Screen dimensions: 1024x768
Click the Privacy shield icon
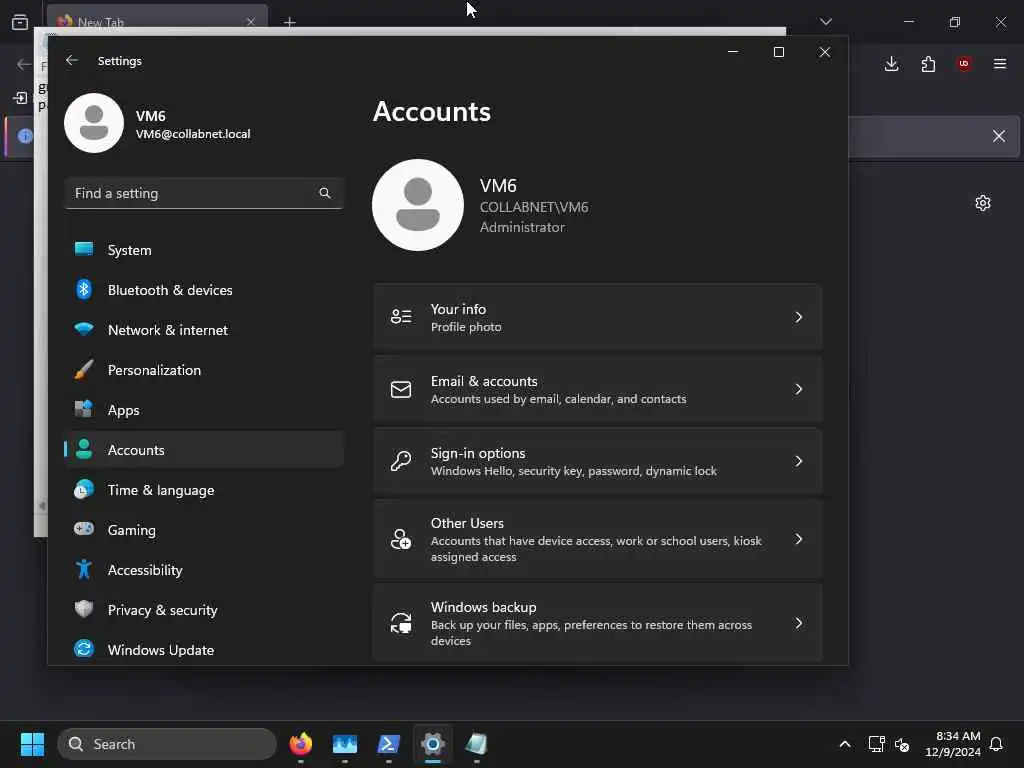click(84, 609)
